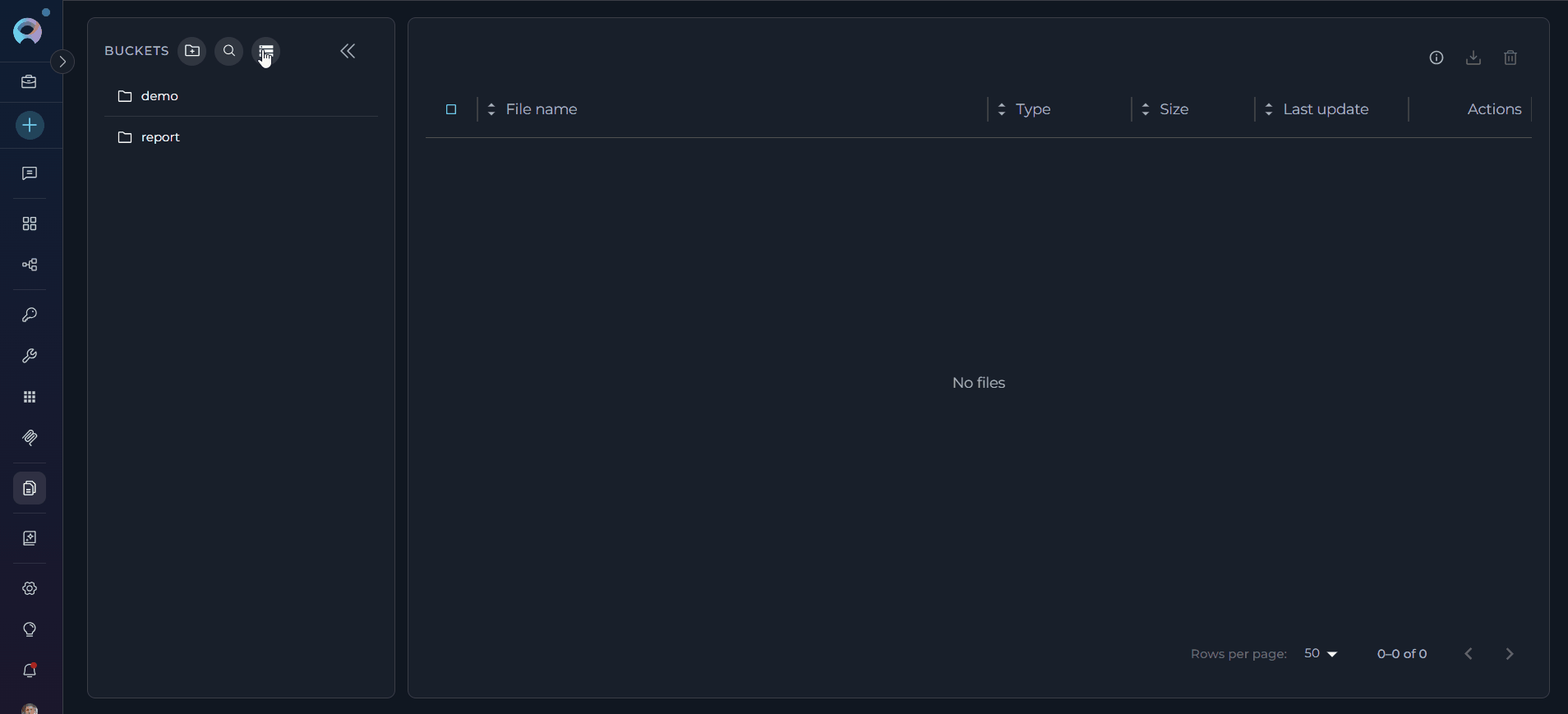The height and width of the screenshot is (714, 1568).
Task: Sort files by Type column
Action: 1032,109
